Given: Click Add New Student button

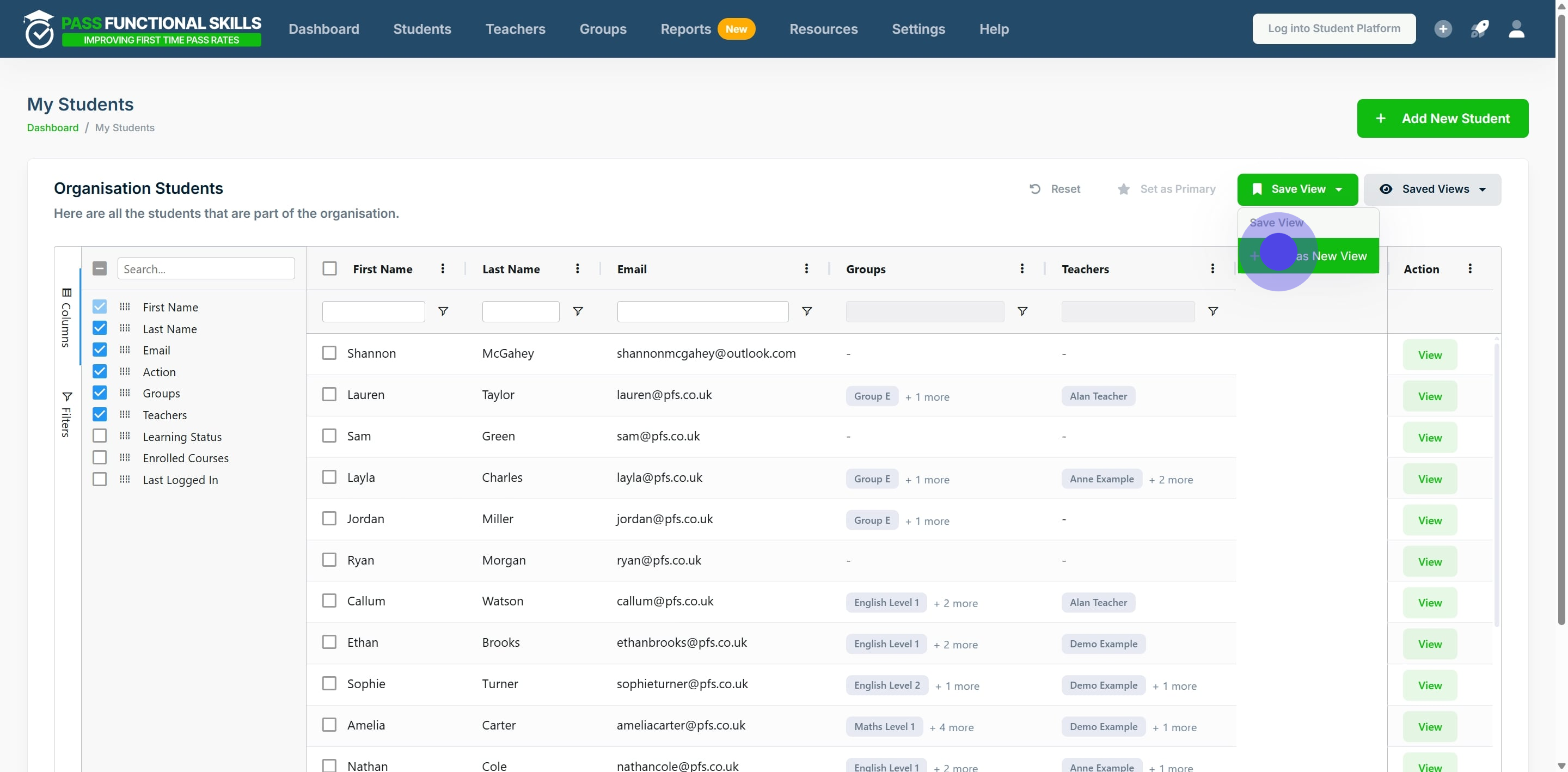Looking at the screenshot, I should click(1442, 118).
